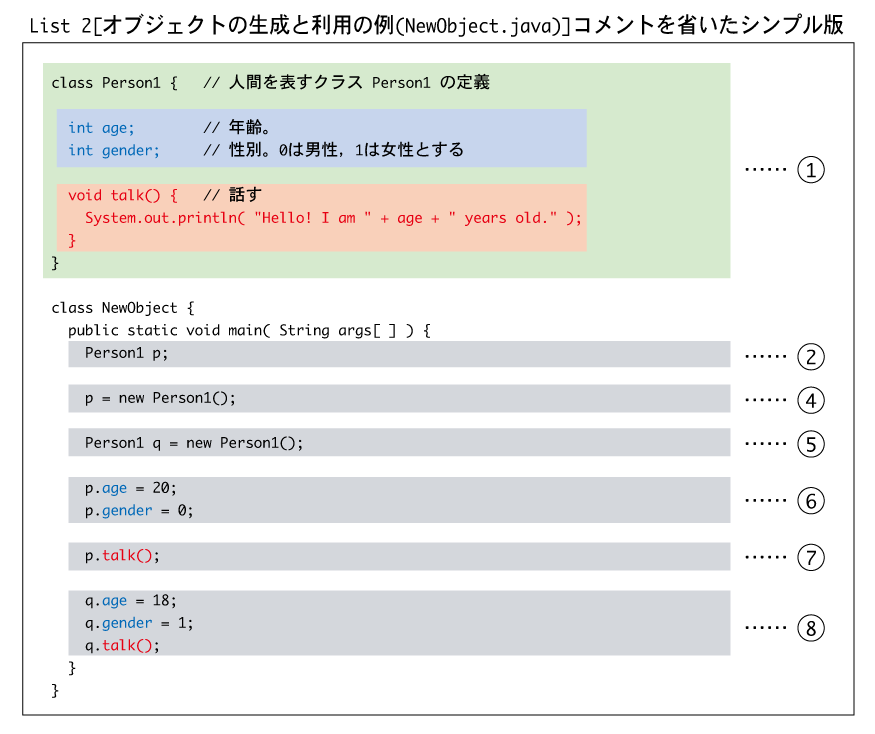Viewport: 875px width, 734px height.
Task: Click the statement 'q.gender = 1;'
Action: (x=139, y=623)
